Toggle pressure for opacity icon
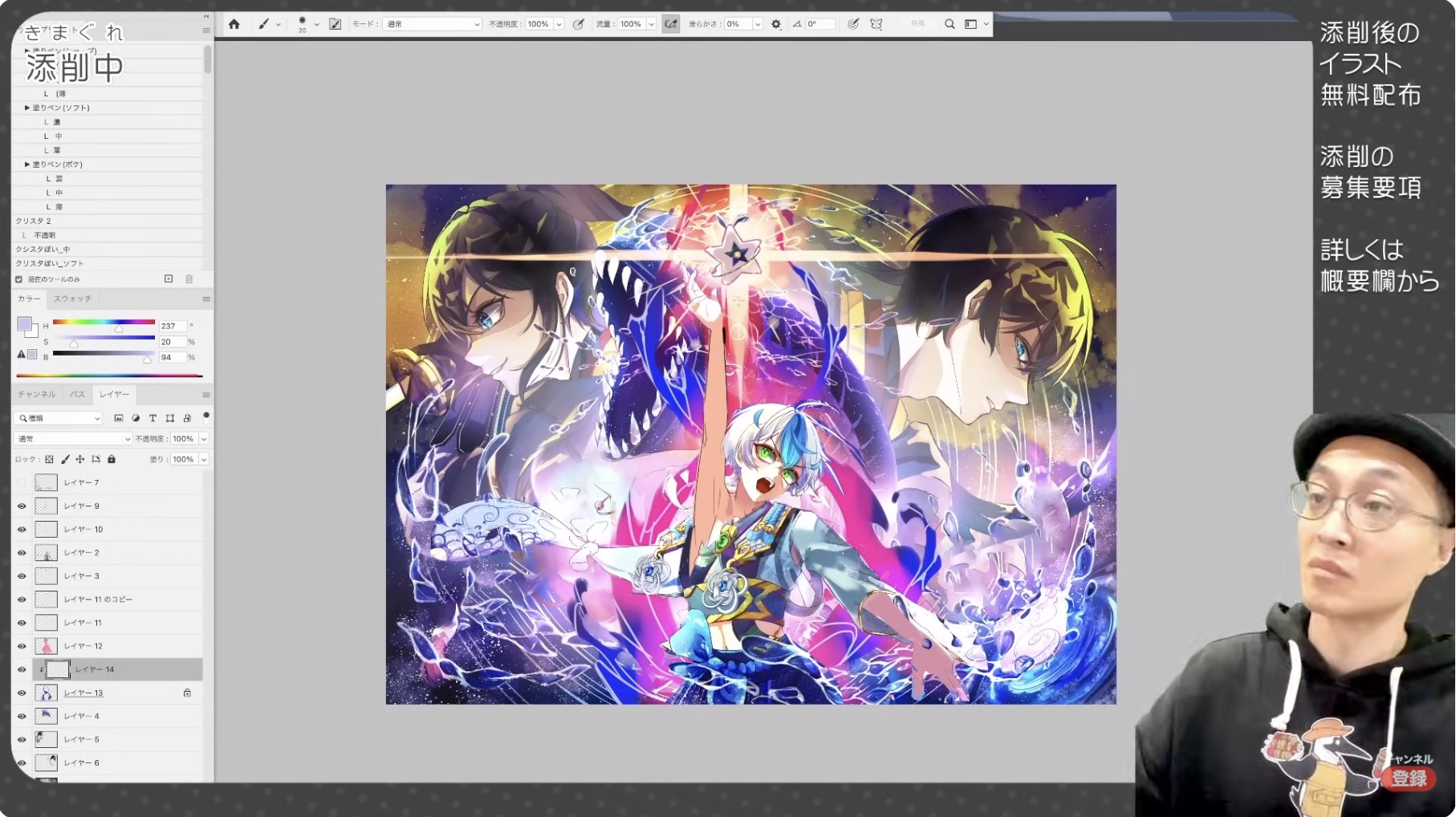The width and height of the screenshot is (1456, 817). (x=578, y=24)
